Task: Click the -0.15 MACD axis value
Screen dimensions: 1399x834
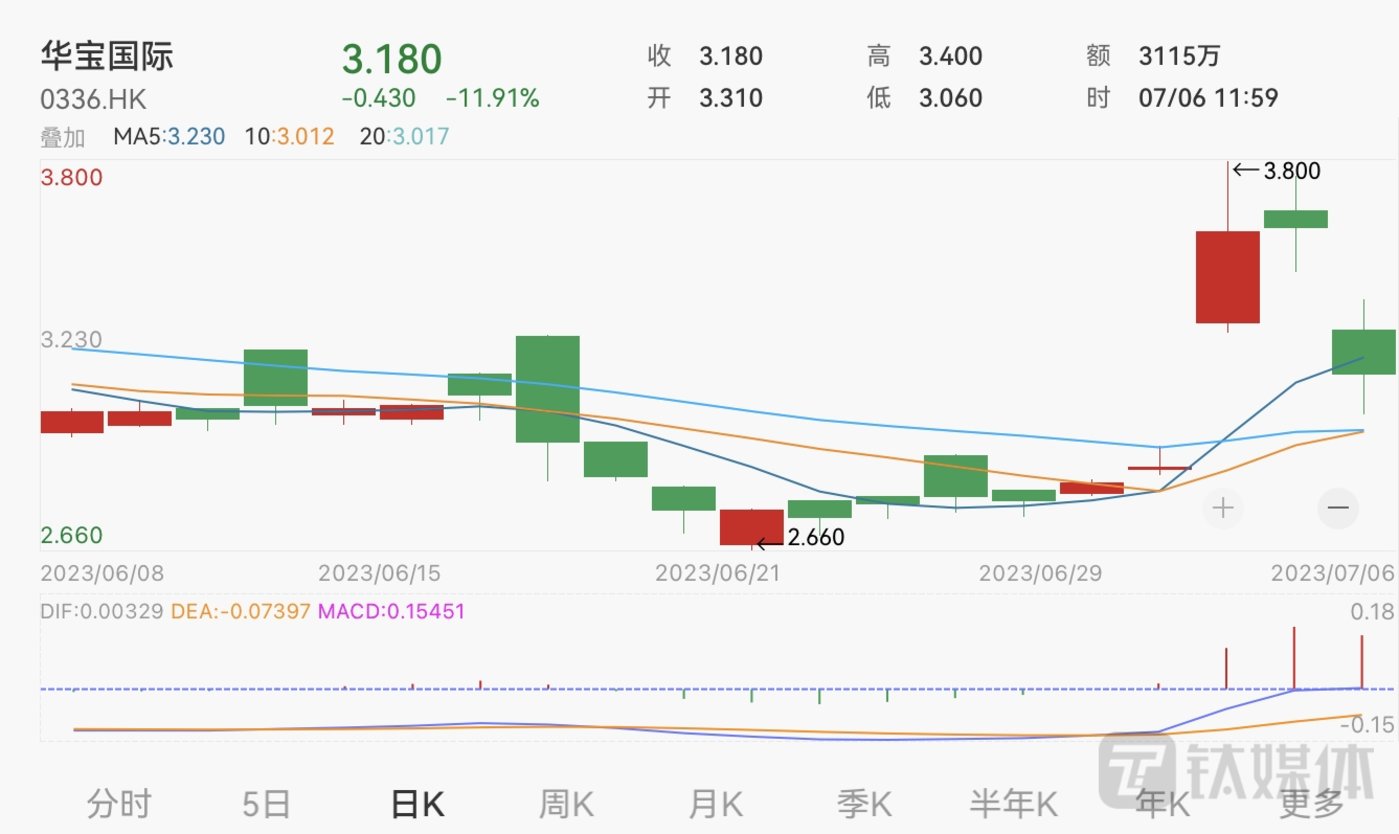Action: tap(1369, 725)
